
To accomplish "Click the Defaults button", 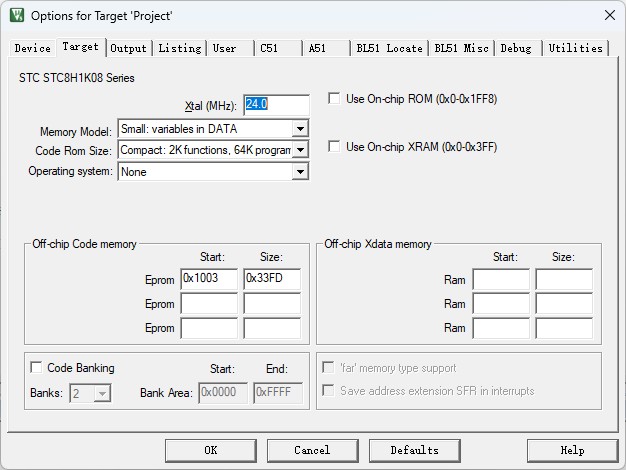I will (x=414, y=450).
